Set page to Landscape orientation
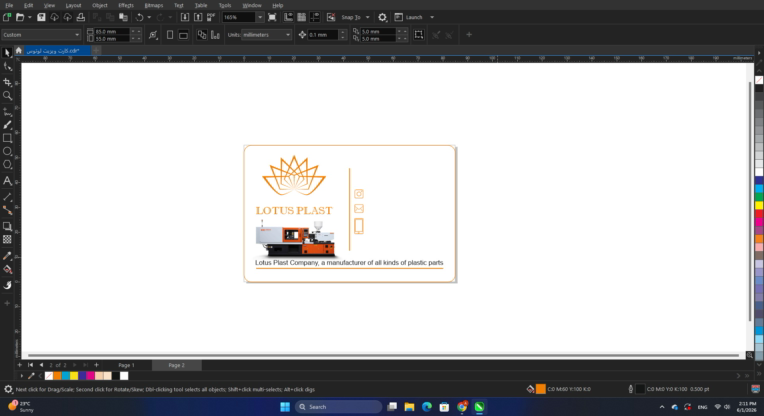 coord(183,35)
